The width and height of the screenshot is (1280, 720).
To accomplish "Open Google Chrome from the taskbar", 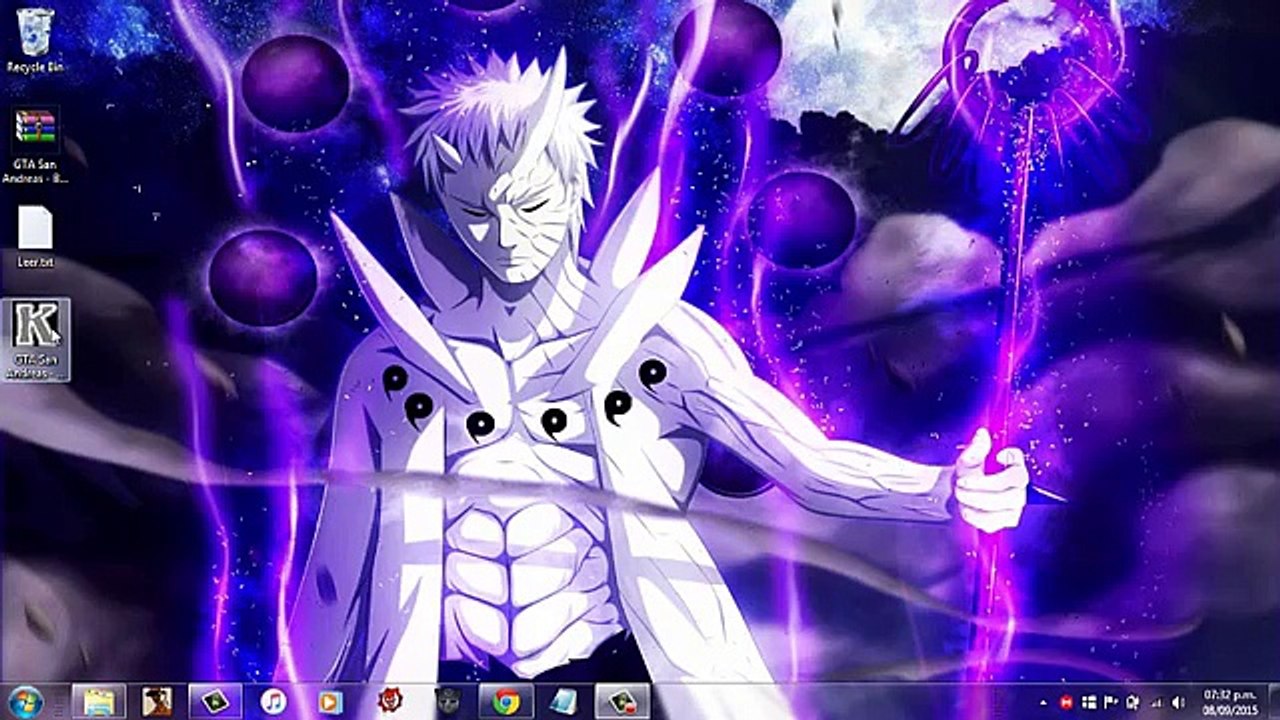I will click(506, 702).
